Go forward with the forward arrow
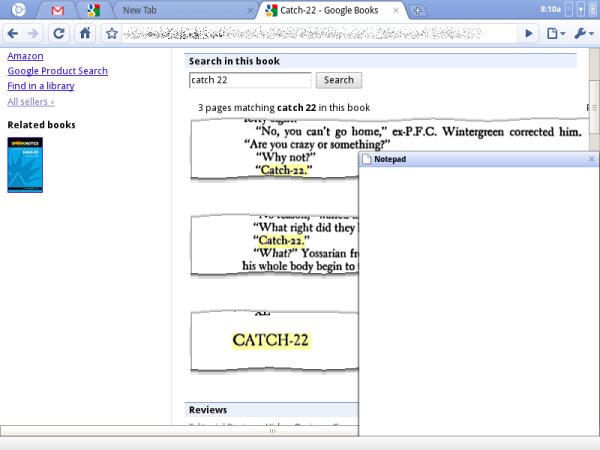This screenshot has height=450, width=600. pos(33,34)
